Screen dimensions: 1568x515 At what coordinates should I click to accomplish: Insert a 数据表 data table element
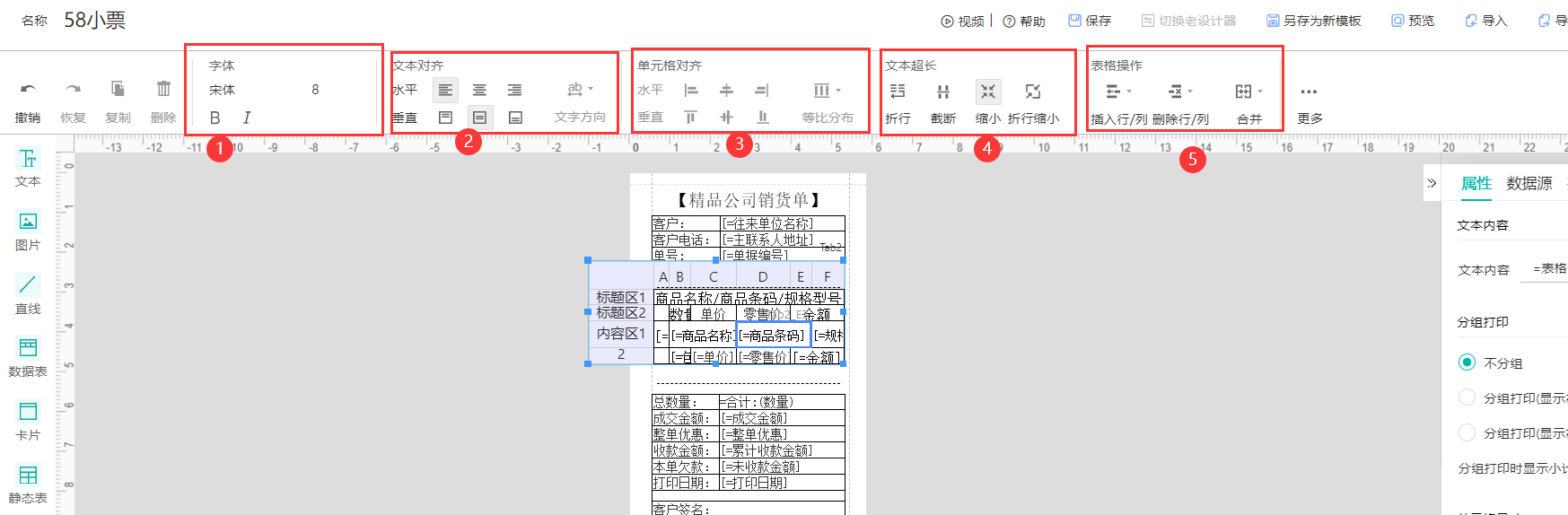[x=28, y=357]
